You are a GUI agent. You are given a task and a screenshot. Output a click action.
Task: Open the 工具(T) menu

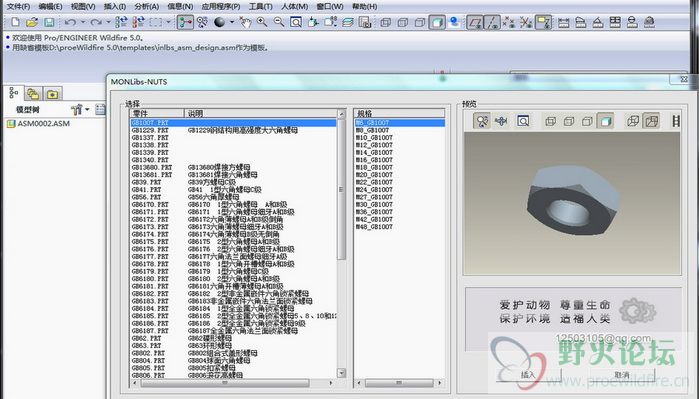(x=260, y=6)
